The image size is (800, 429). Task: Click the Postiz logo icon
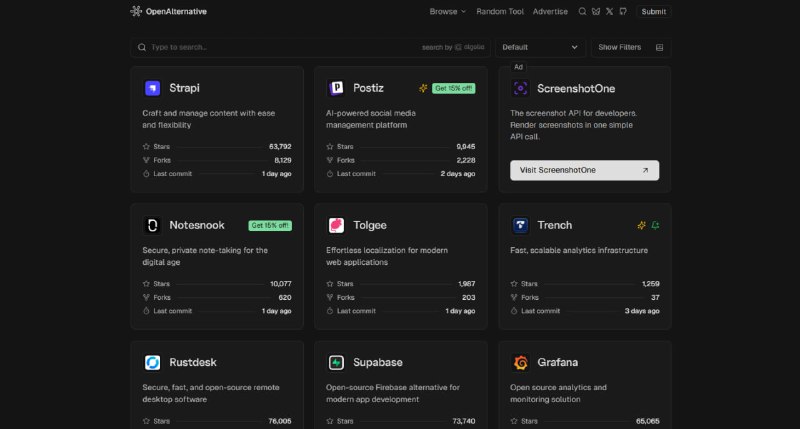click(336, 88)
